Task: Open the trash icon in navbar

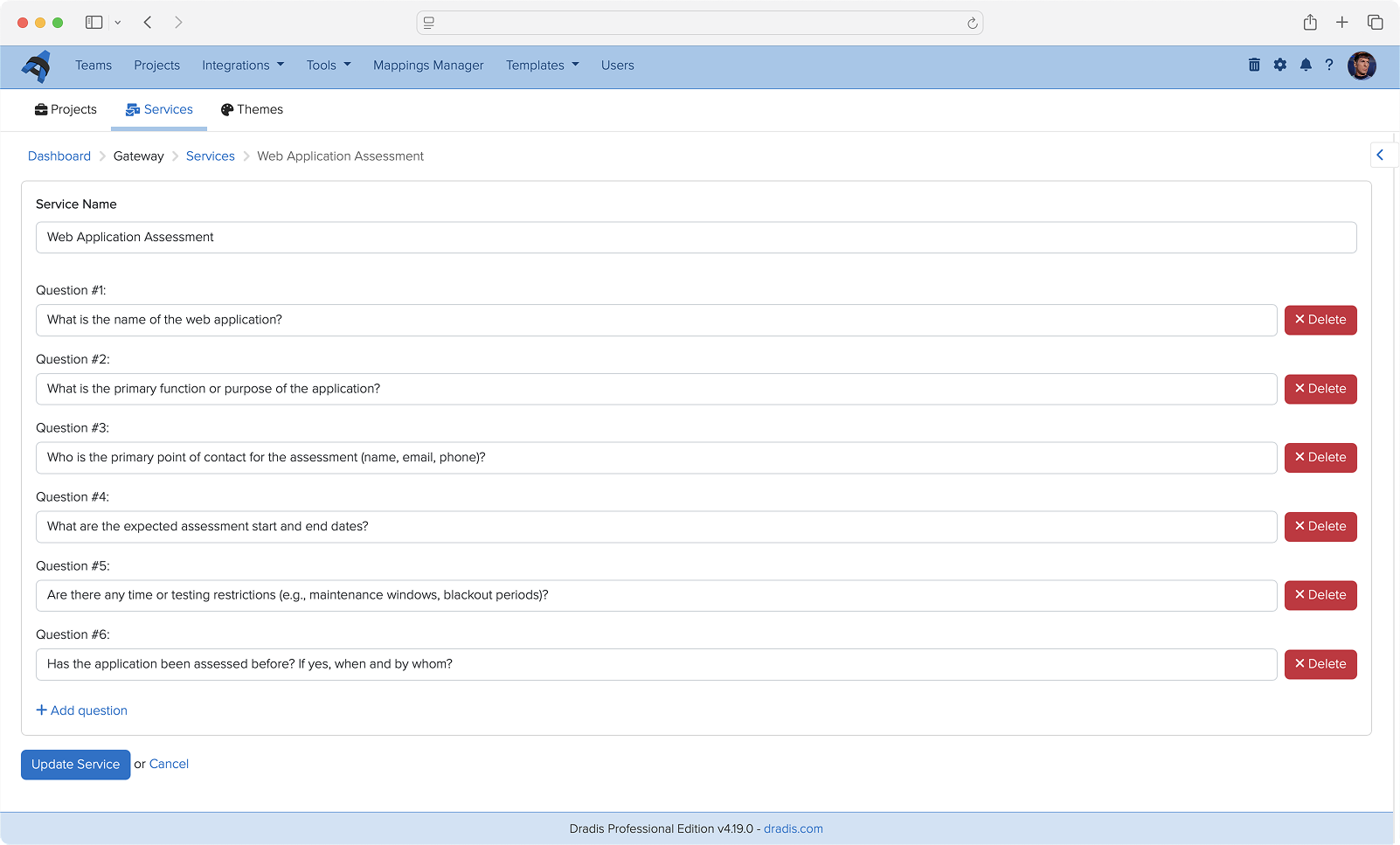Action: coord(1254,65)
